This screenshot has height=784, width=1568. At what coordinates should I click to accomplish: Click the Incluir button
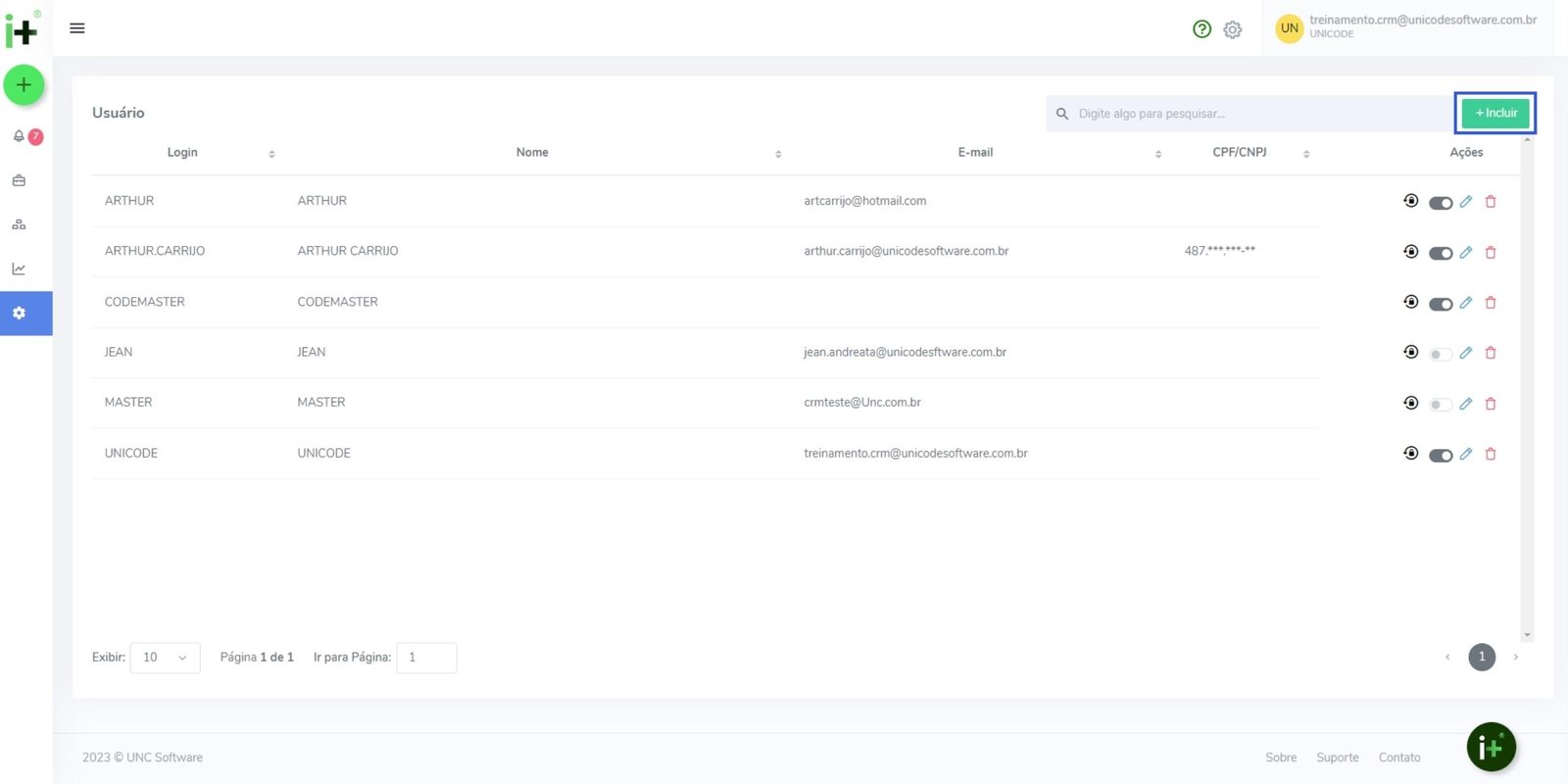click(1495, 114)
